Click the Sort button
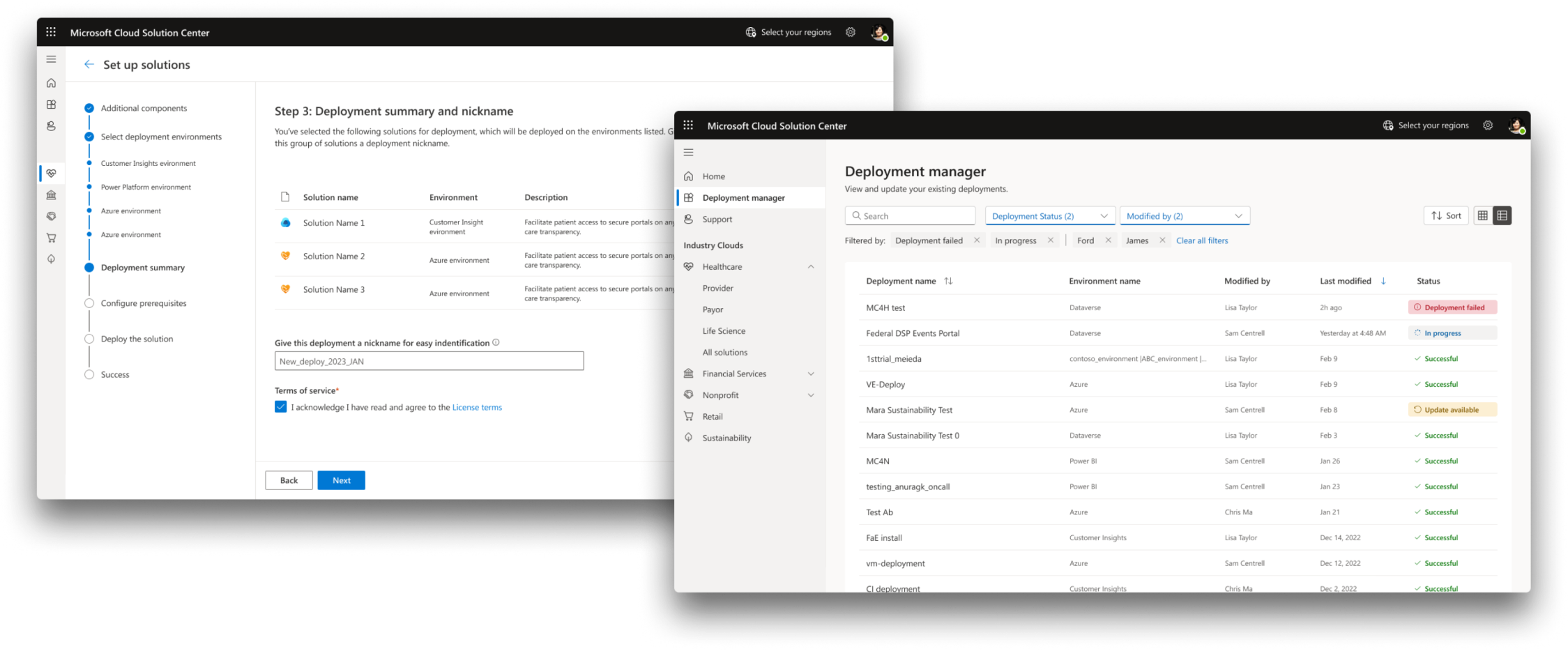 pos(1446,216)
